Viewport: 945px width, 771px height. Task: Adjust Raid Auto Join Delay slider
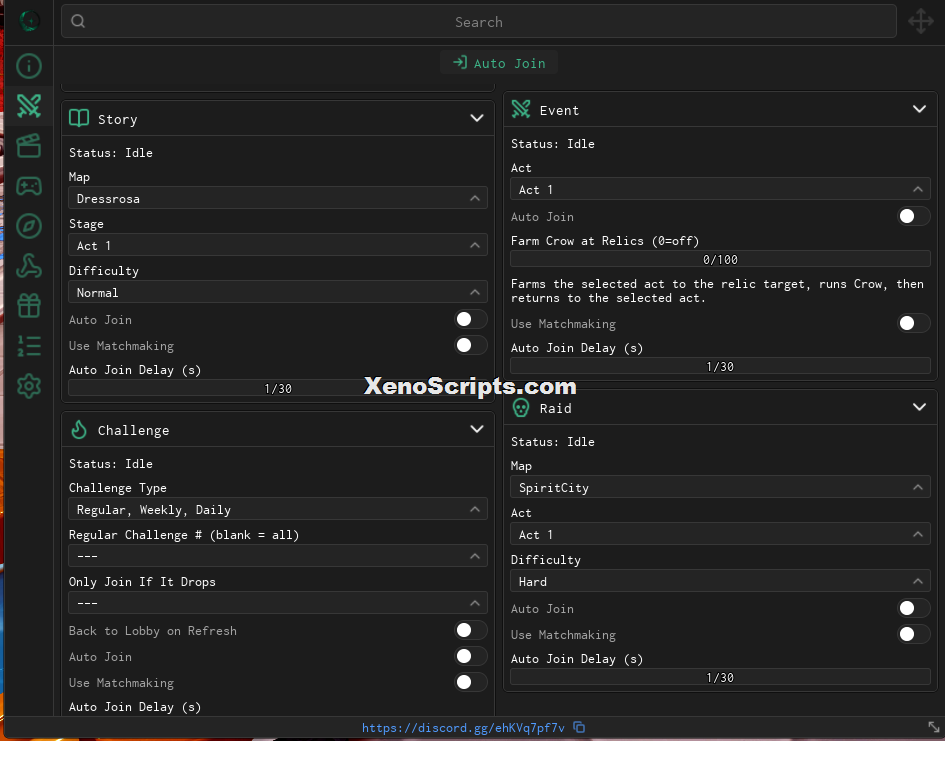click(720, 677)
